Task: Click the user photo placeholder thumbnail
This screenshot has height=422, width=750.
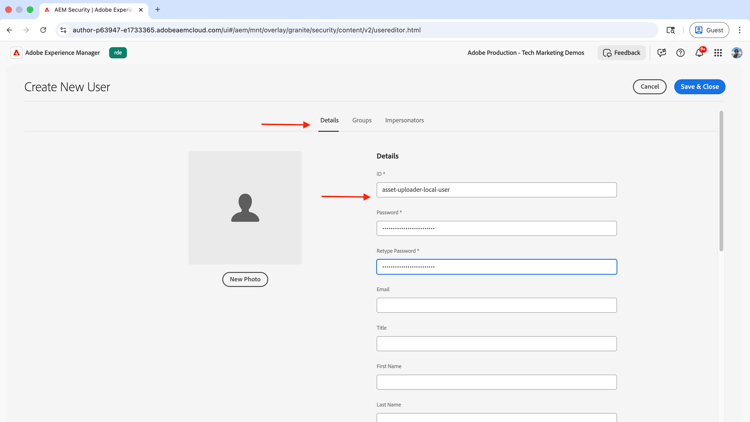Action: 245,208
